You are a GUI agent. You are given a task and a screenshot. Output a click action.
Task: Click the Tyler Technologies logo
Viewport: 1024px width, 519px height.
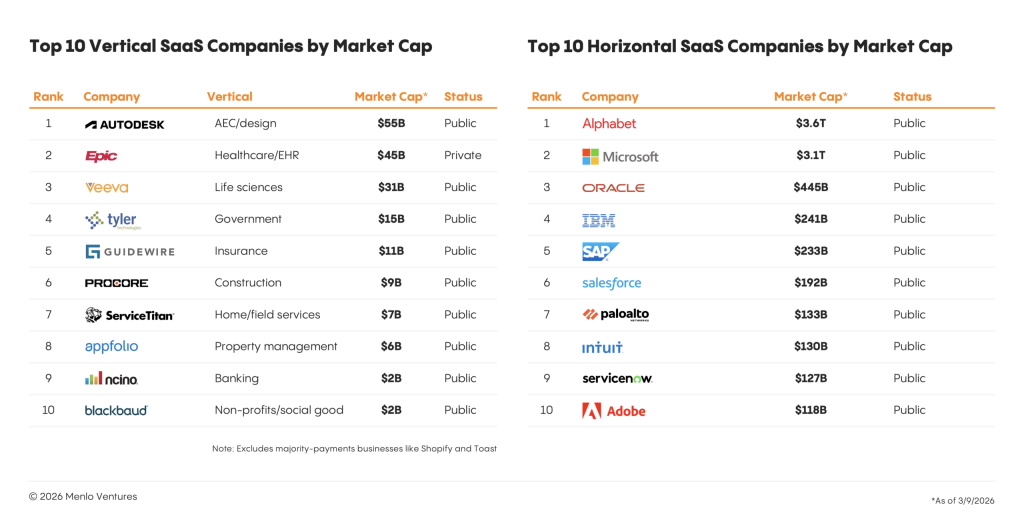111,220
